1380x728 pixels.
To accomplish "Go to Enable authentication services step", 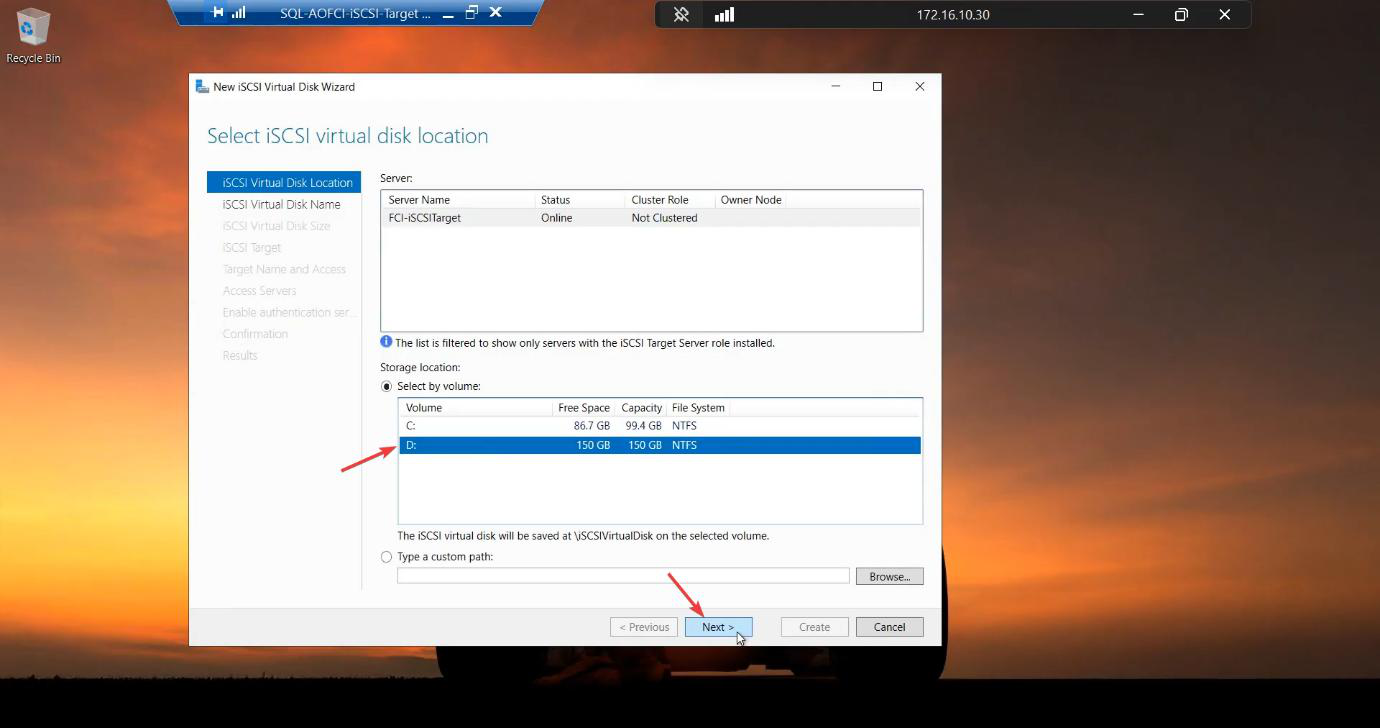I will (x=289, y=312).
